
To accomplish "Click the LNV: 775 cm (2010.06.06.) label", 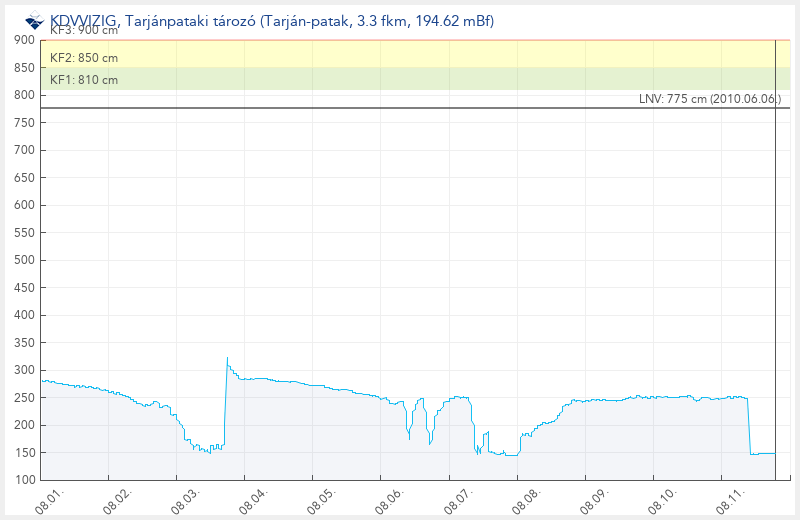I will click(x=710, y=99).
